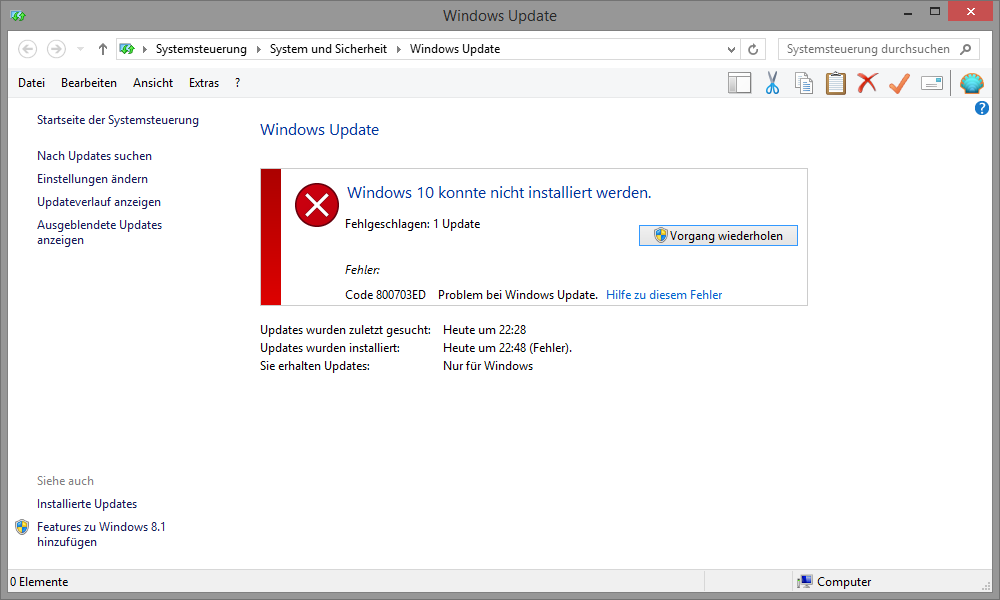Open Einstellungen ändern link
1000x600 pixels.
92,179
